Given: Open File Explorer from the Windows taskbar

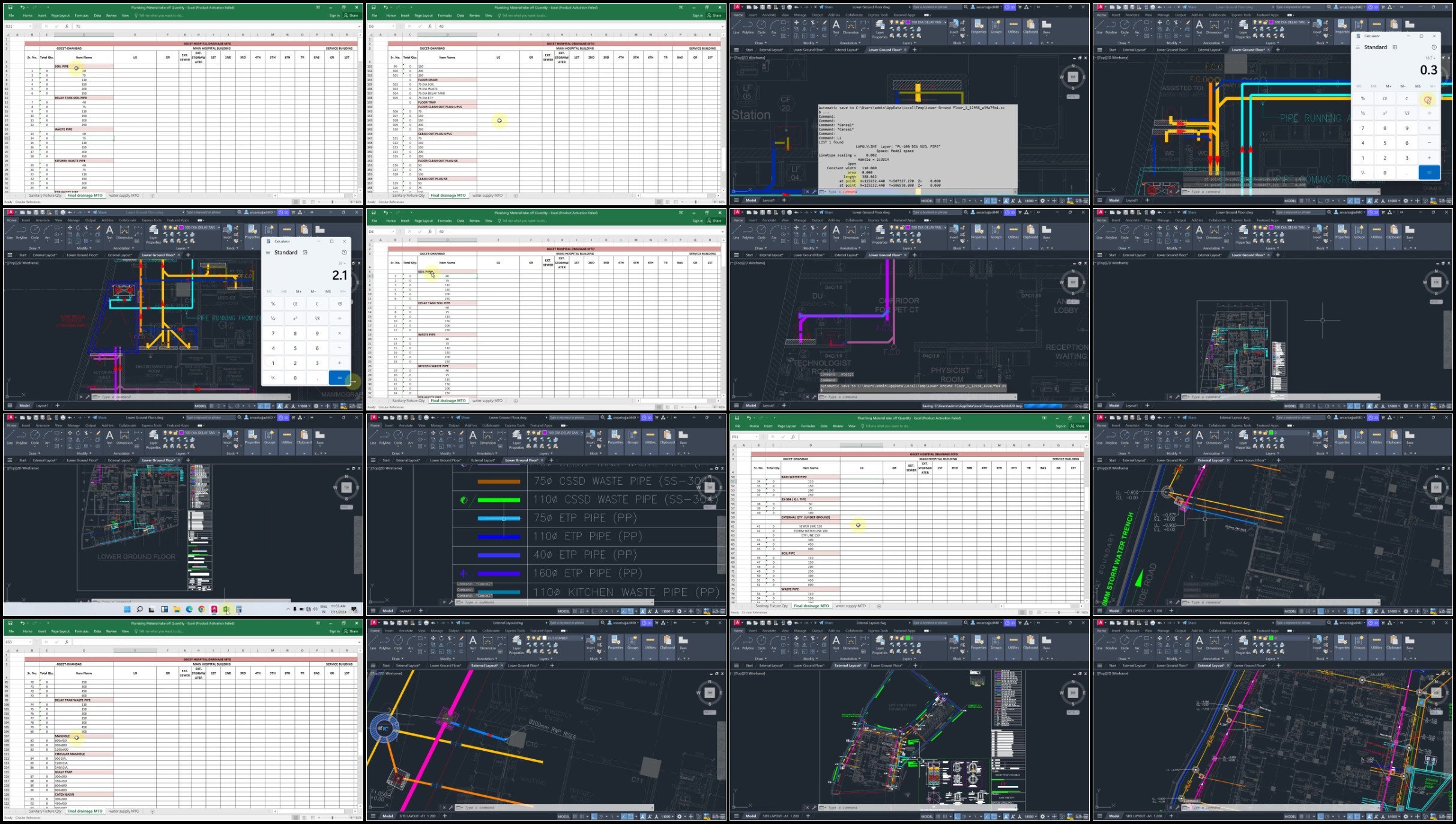Looking at the screenshot, I should [177, 609].
